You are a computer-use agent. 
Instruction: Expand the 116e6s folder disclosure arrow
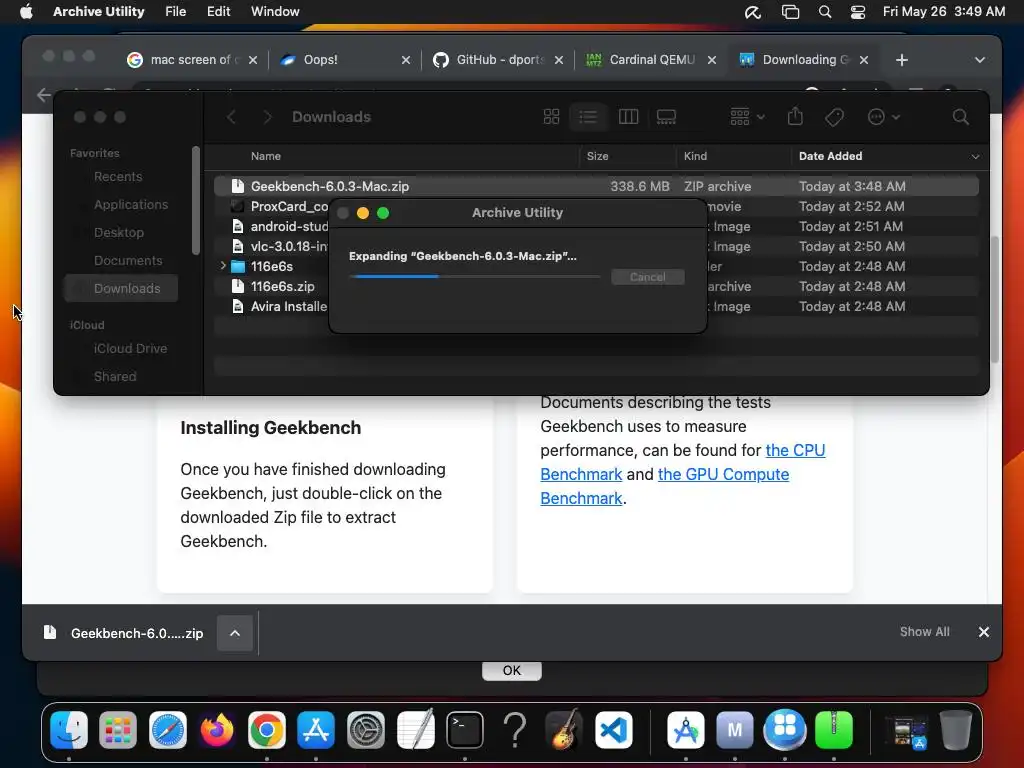pos(223,266)
